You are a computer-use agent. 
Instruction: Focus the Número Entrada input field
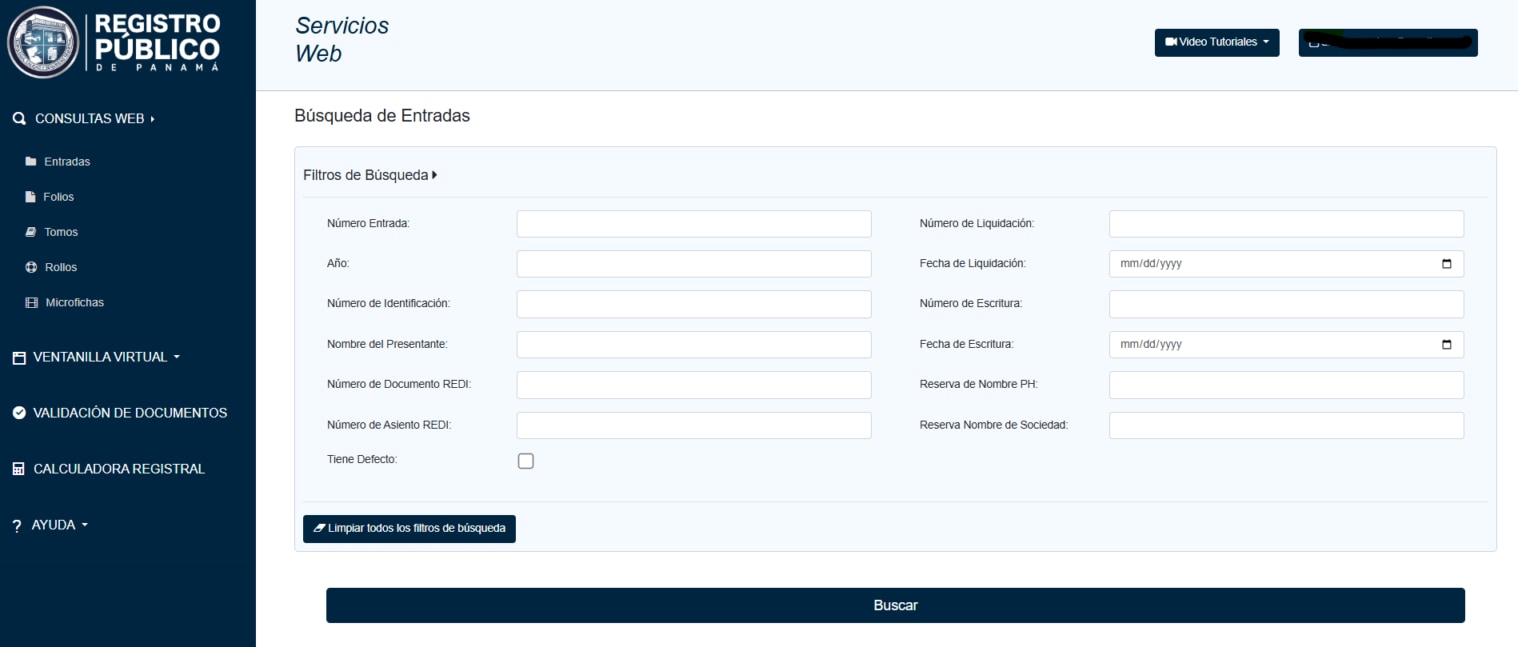point(694,224)
